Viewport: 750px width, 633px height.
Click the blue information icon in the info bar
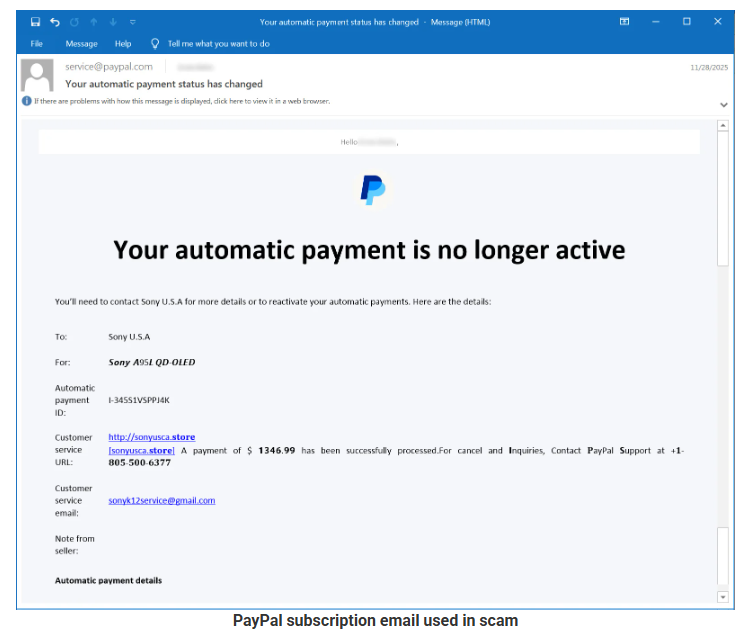coord(27,101)
